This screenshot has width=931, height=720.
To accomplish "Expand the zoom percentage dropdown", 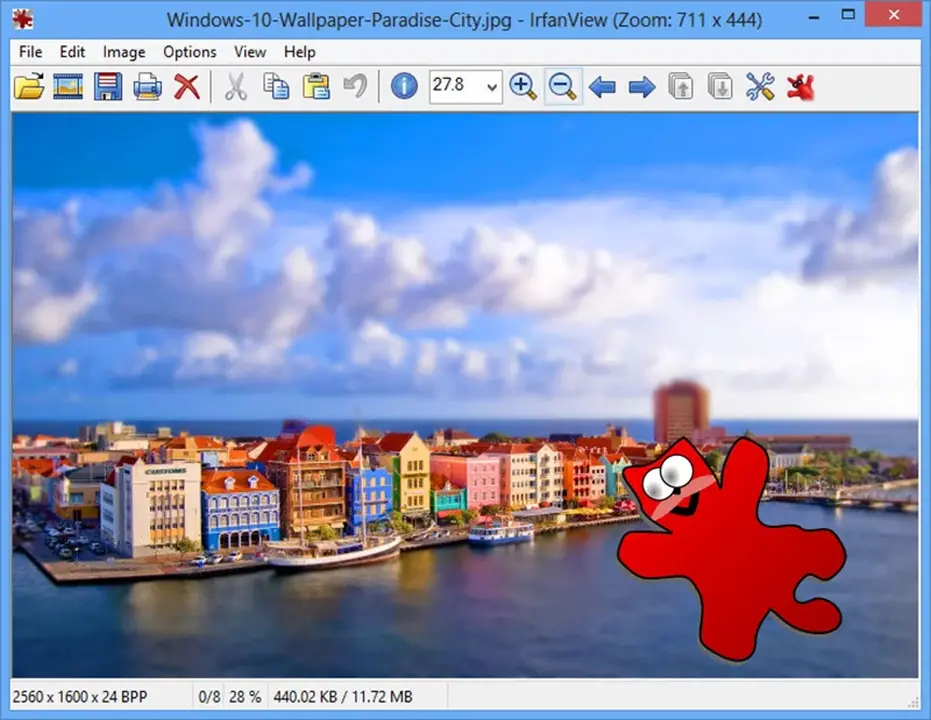I will (x=491, y=87).
